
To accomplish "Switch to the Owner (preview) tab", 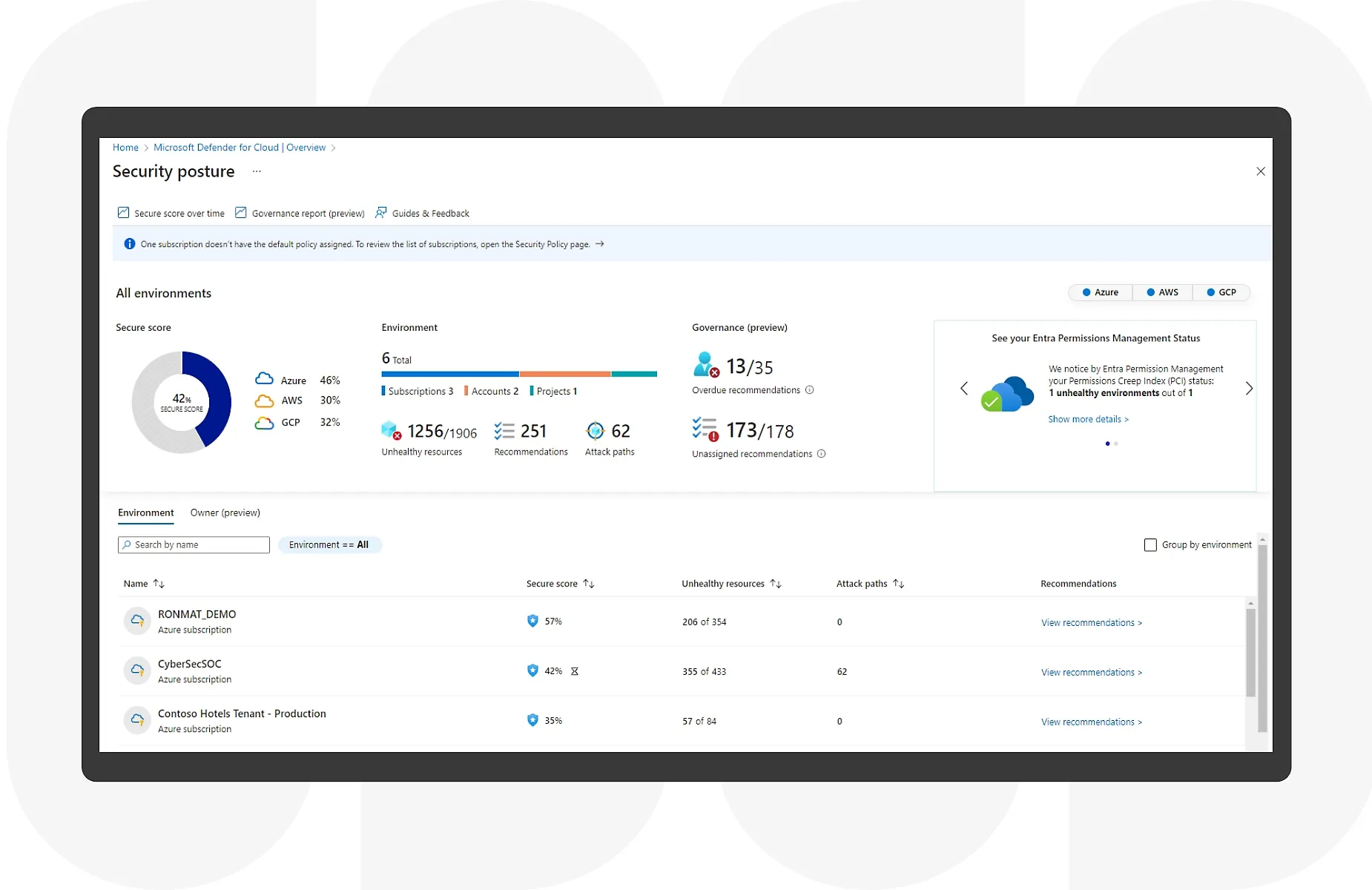I will pos(225,512).
